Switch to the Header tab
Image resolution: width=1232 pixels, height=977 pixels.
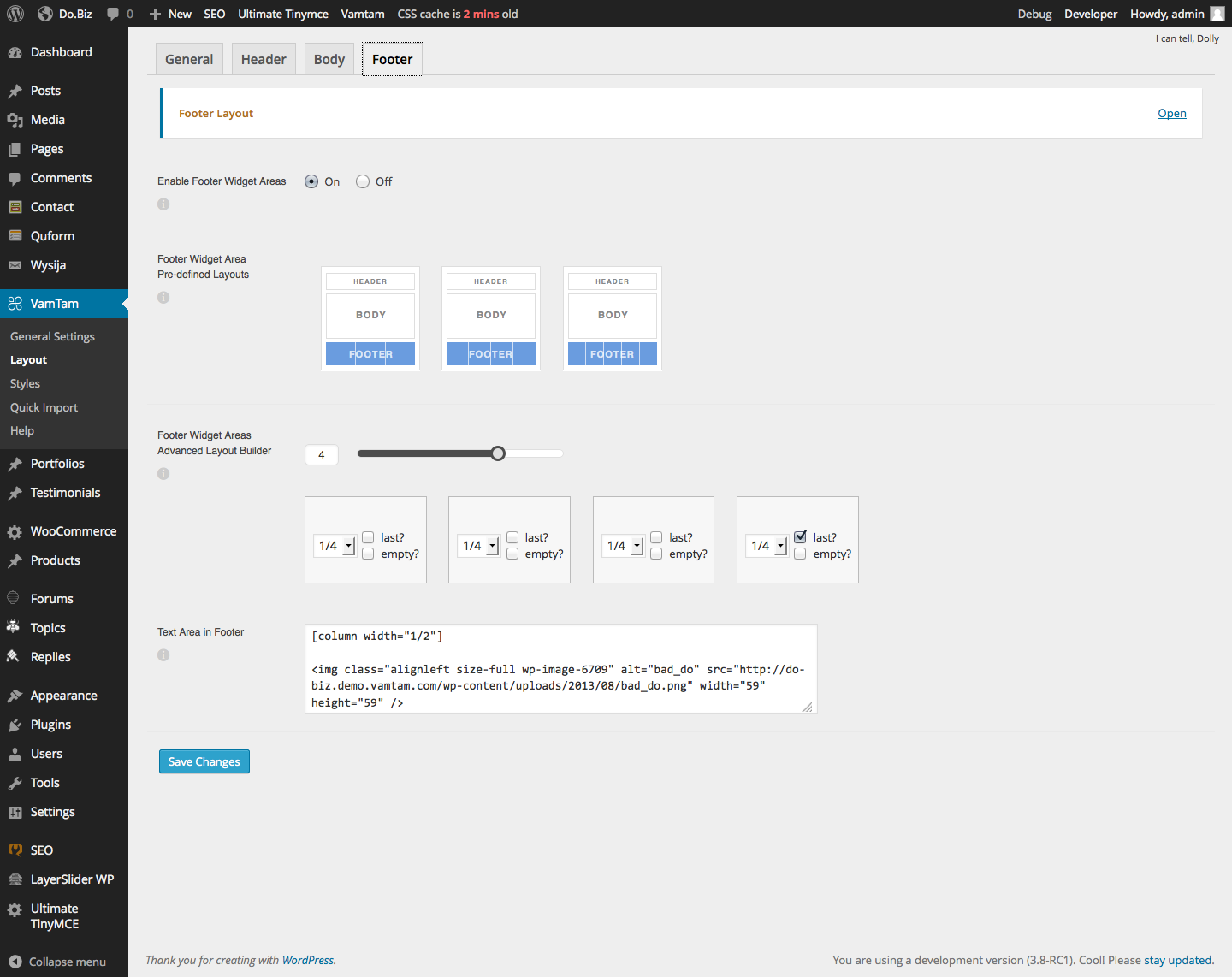click(264, 58)
